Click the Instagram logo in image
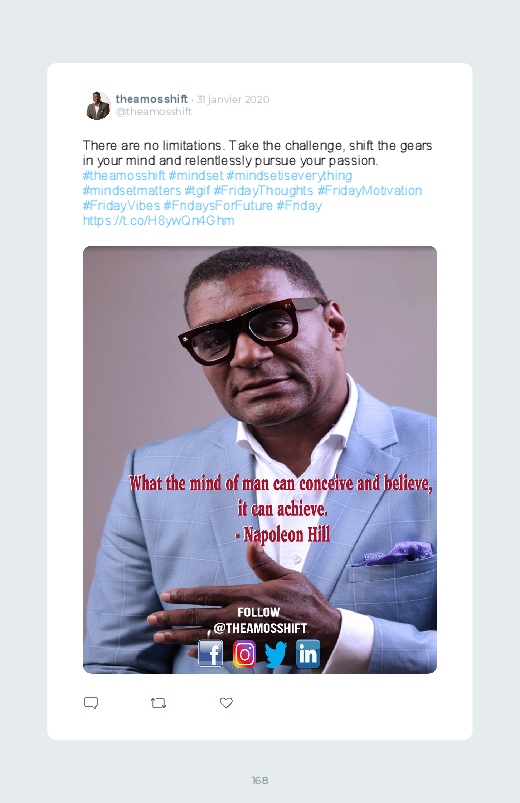 point(244,654)
